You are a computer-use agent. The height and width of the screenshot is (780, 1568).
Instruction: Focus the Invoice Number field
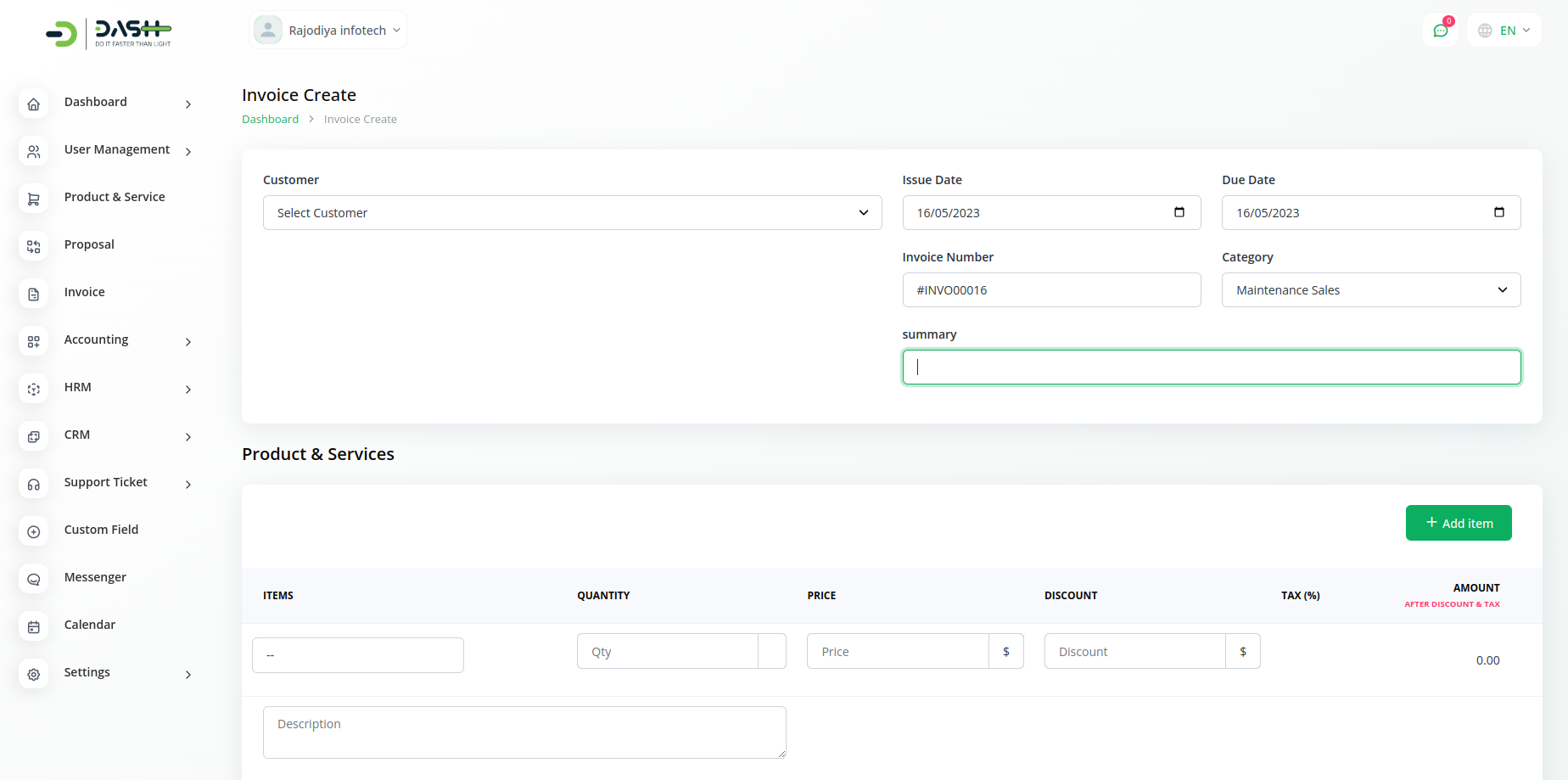pos(1050,290)
